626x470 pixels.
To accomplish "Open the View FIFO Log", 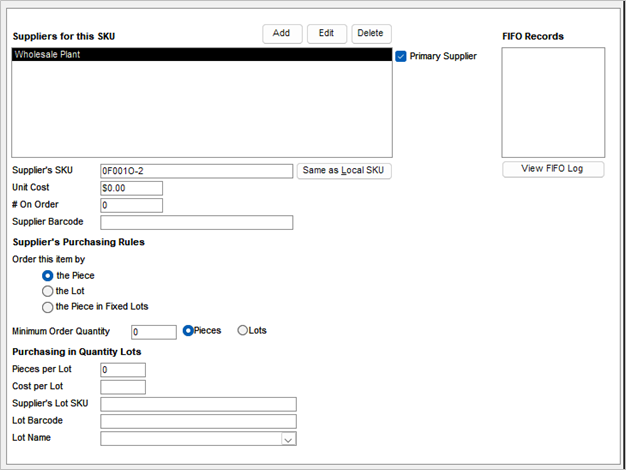I will point(552,169).
